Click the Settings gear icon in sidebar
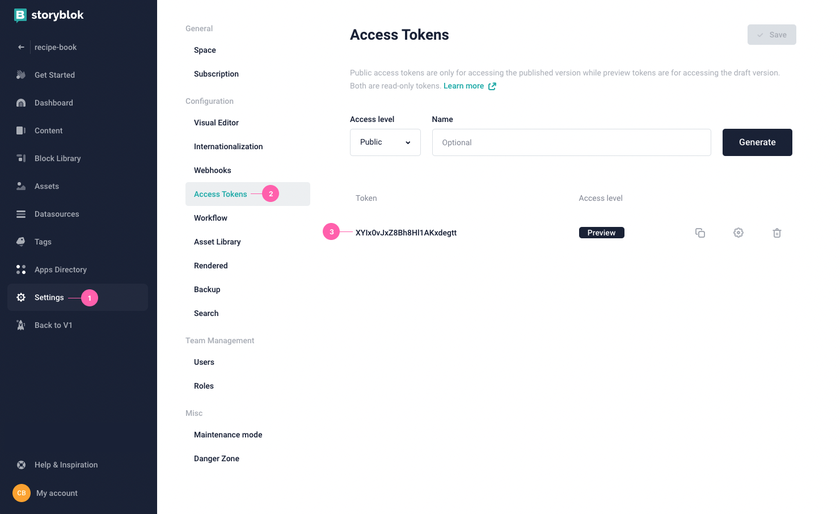The image size is (840, 514). (21, 297)
